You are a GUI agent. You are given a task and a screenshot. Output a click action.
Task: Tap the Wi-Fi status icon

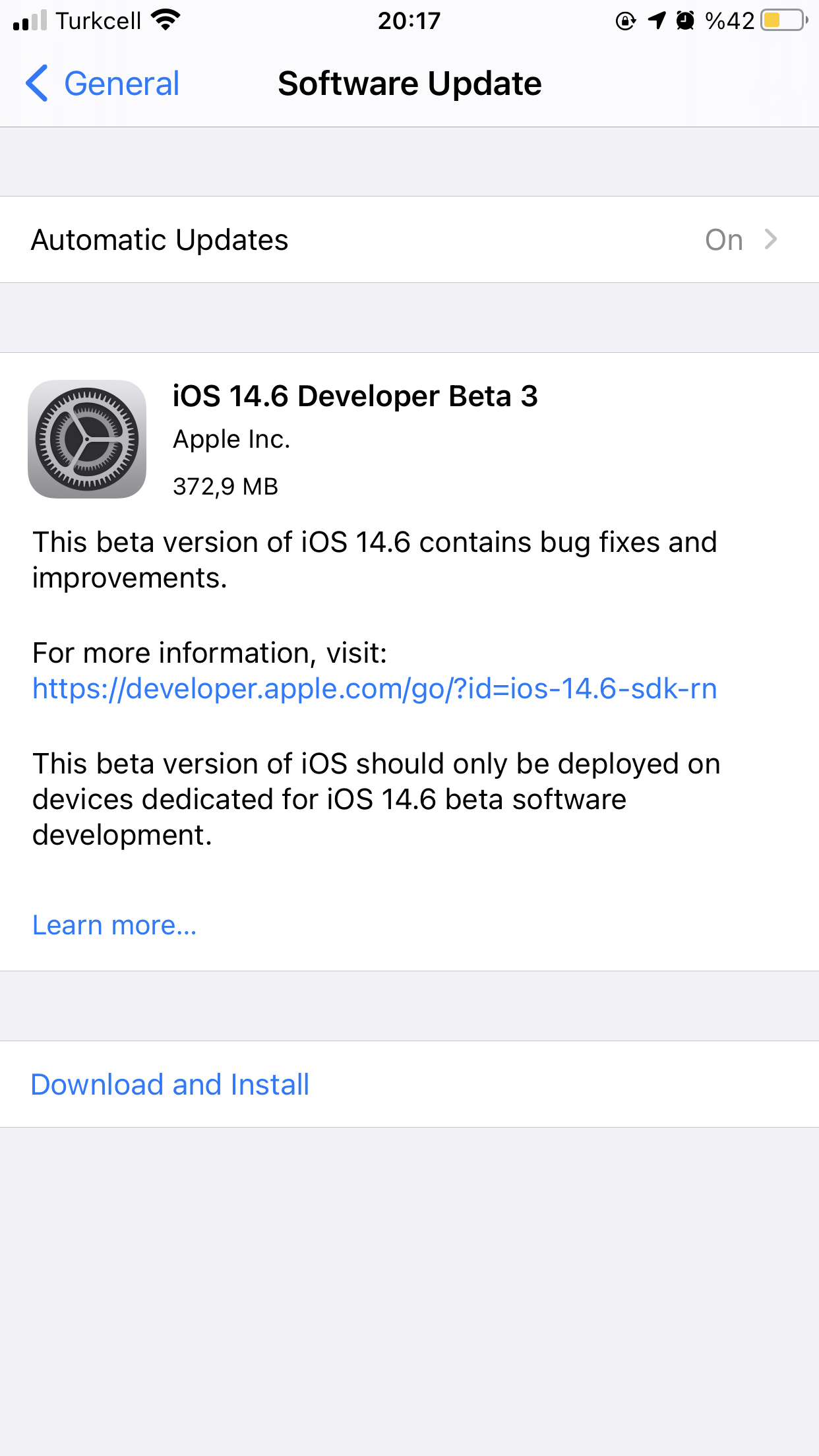[165, 20]
